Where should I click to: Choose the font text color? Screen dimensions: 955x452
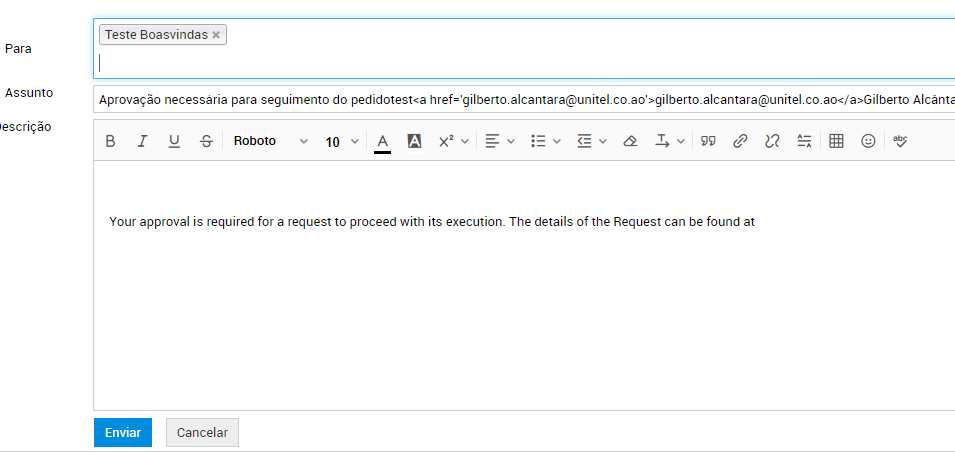coord(382,142)
